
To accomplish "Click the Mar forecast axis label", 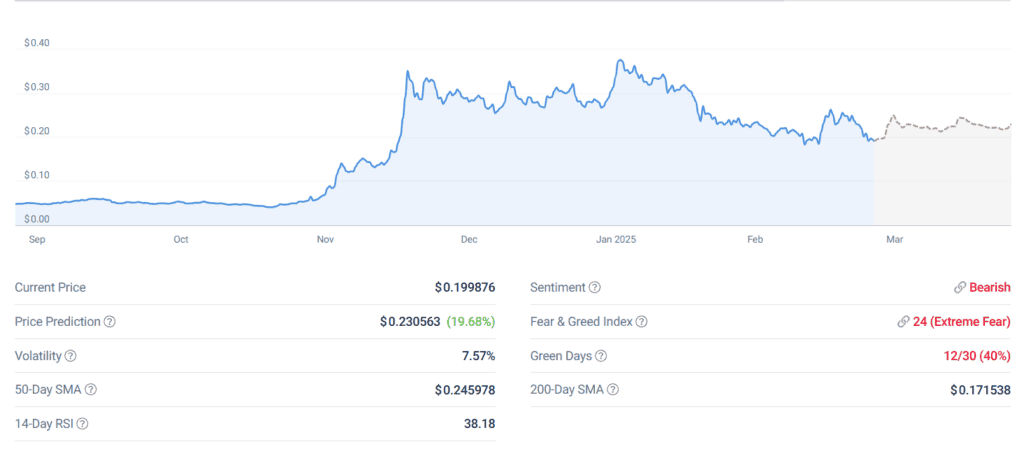I will click(895, 240).
